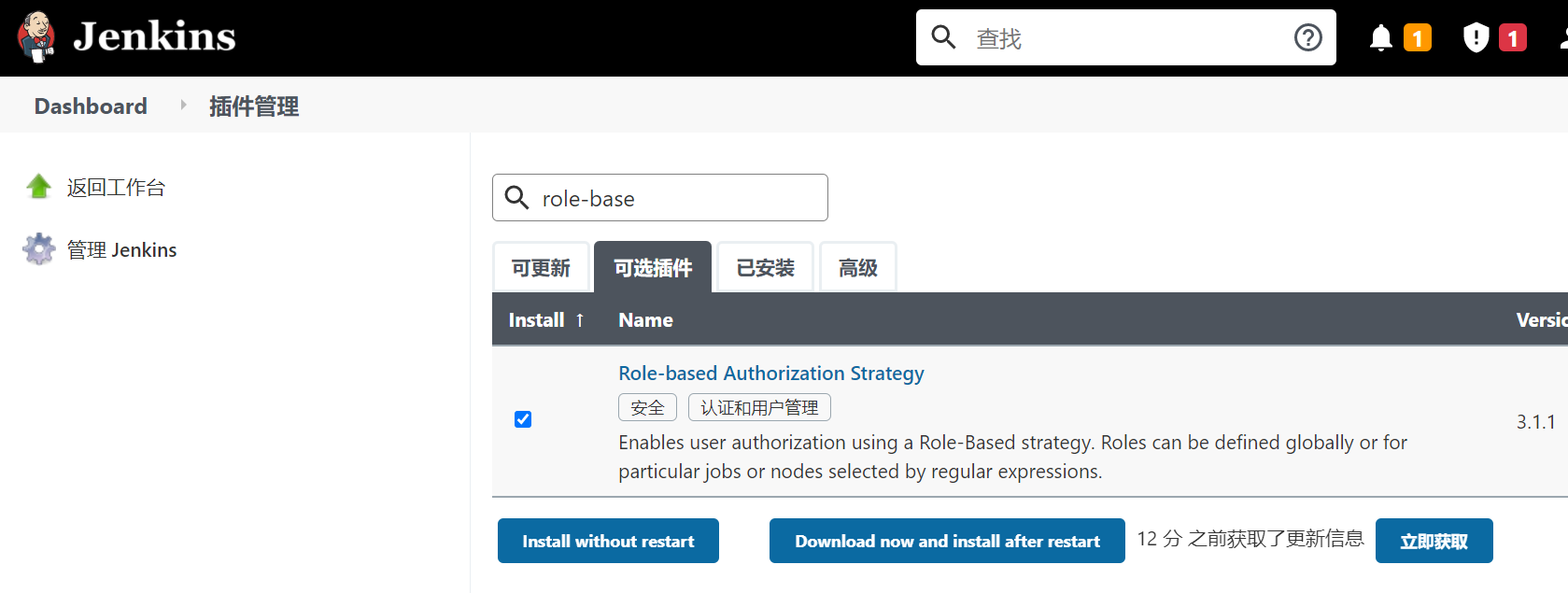The image size is (1568, 593).
Task: Open the notifications bell icon
Action: 1380,37
